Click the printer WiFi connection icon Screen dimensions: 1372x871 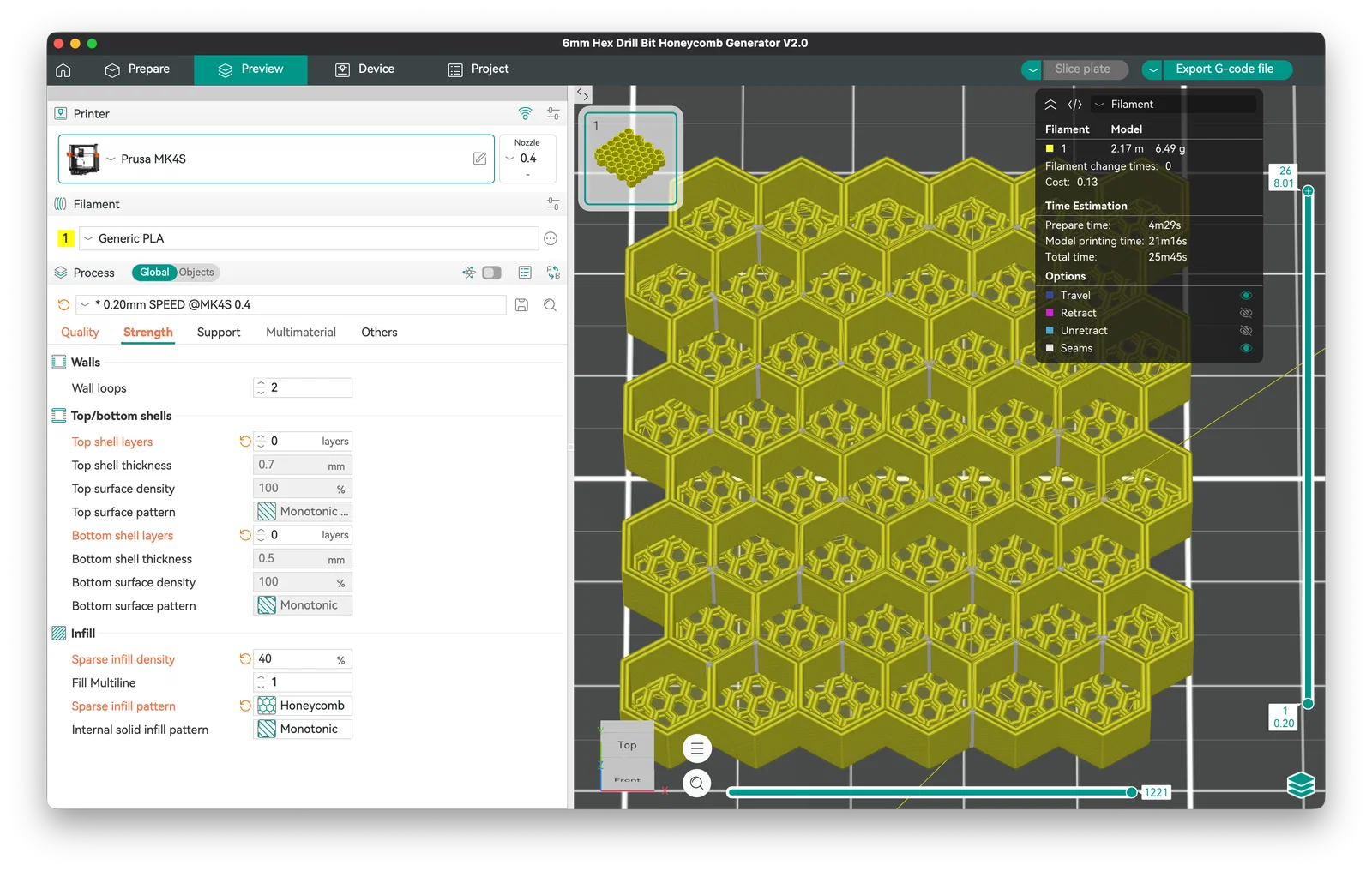click(x=526, y=114)
